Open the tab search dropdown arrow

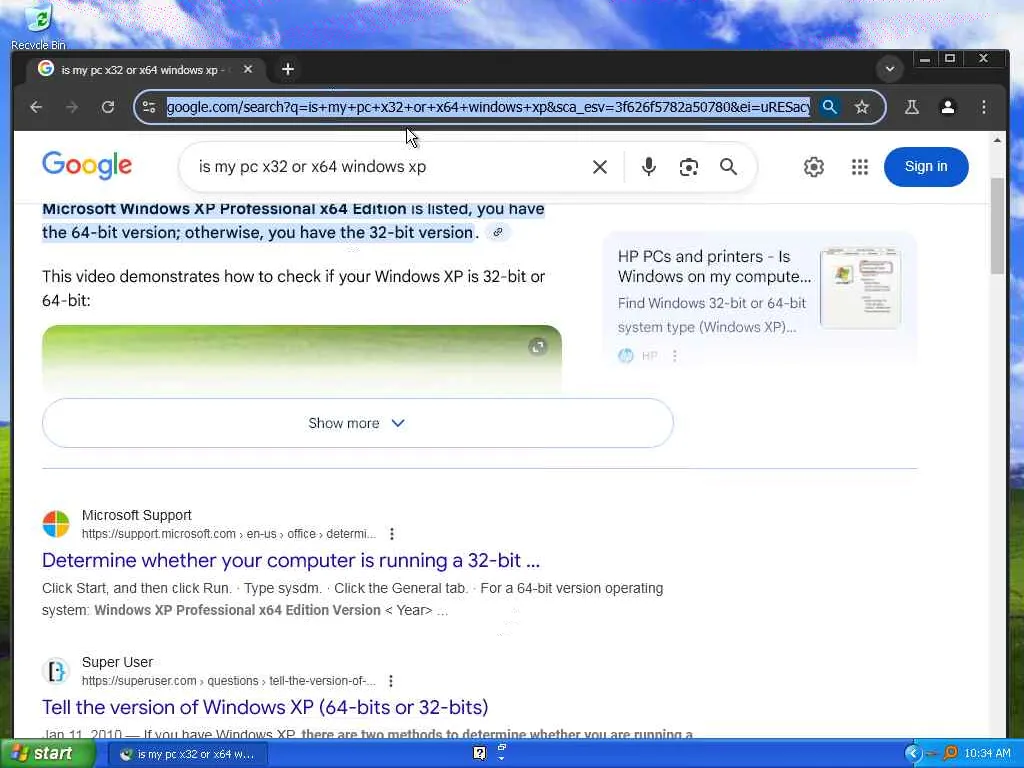[889, 69]
